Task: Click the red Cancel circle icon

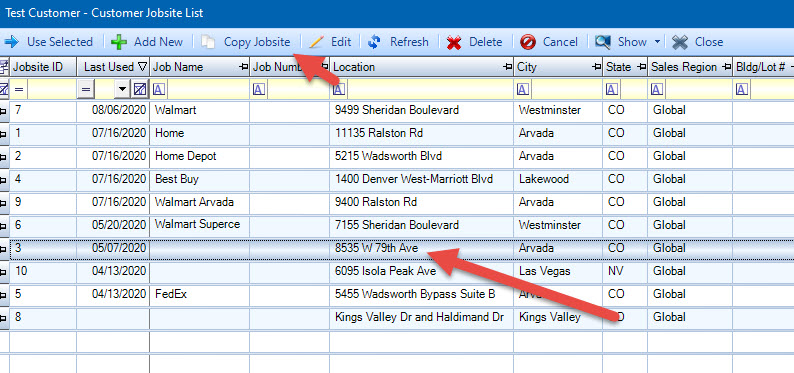Action: coord(528,42)
